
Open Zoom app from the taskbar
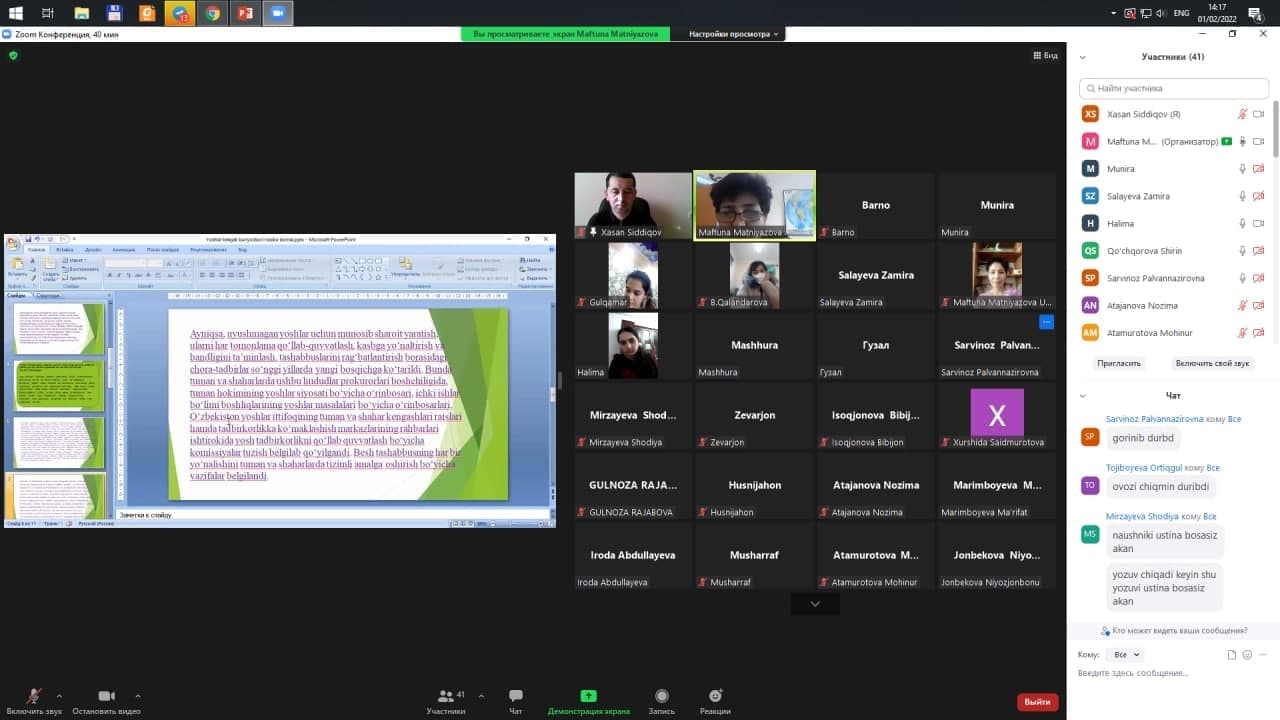tap(277, 13)
